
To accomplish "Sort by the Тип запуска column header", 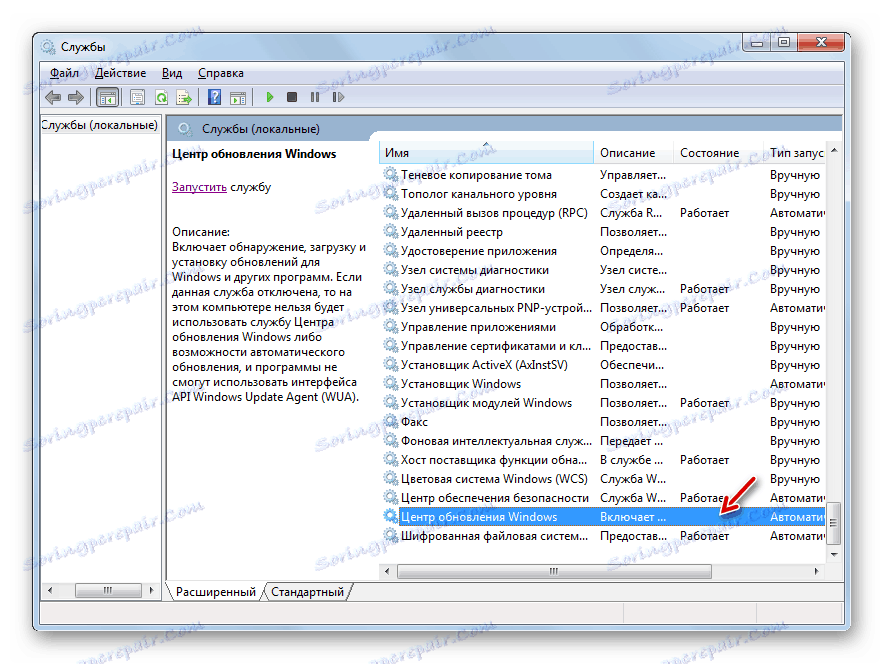I will [x=795, y=153].
